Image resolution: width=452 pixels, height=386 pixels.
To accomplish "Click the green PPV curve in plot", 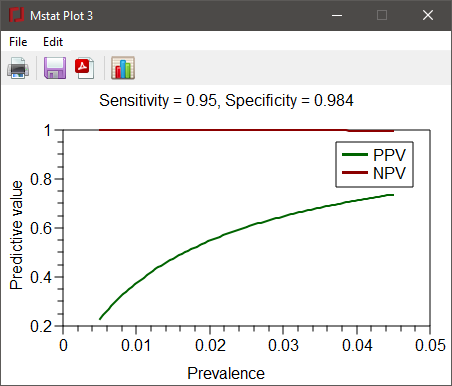I will coord(210,240).
